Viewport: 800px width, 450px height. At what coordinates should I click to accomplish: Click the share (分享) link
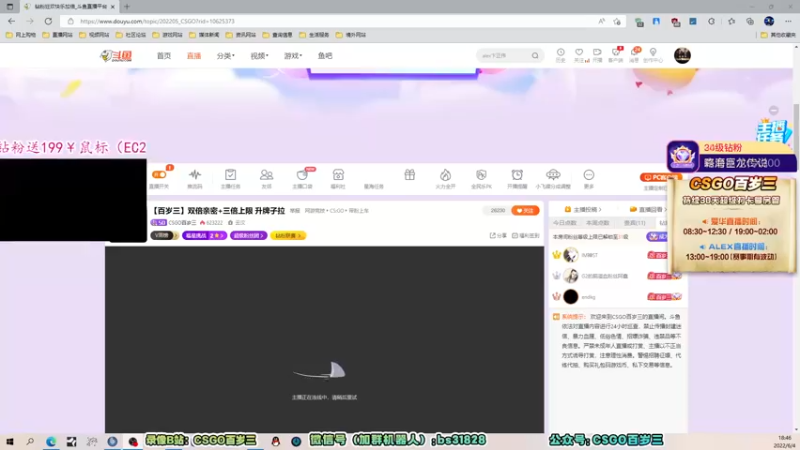click(x=498, y=235)
